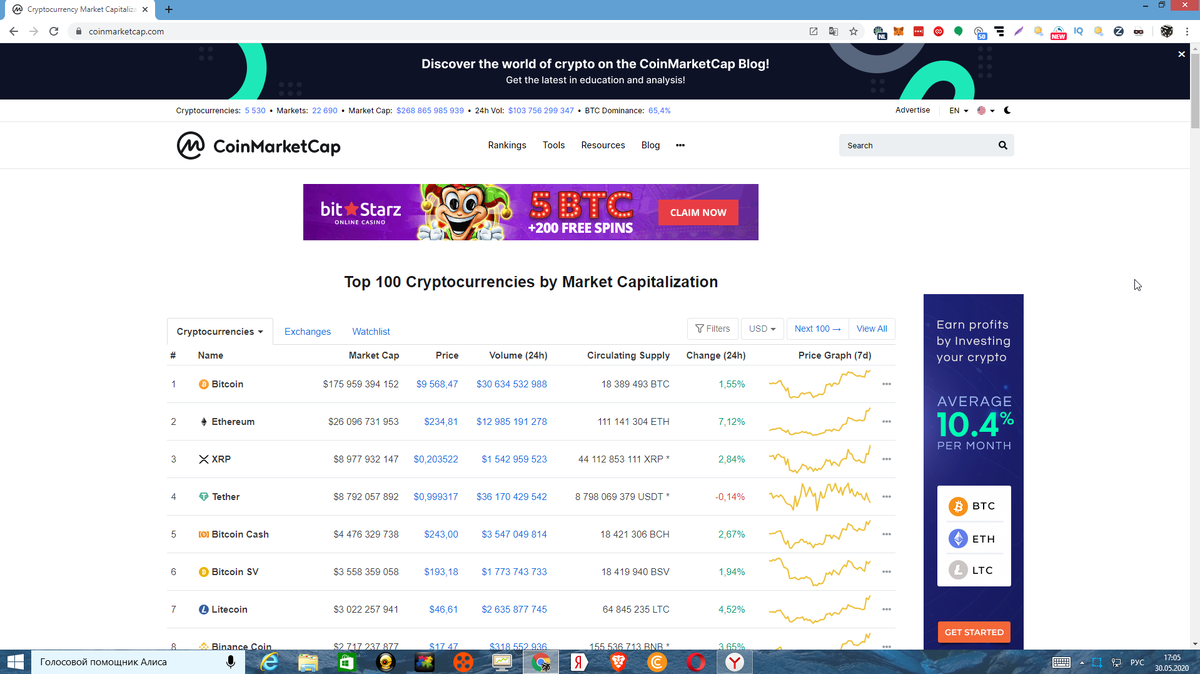
Task: Click the Tether icon in row 4
Action: point(205,496)
